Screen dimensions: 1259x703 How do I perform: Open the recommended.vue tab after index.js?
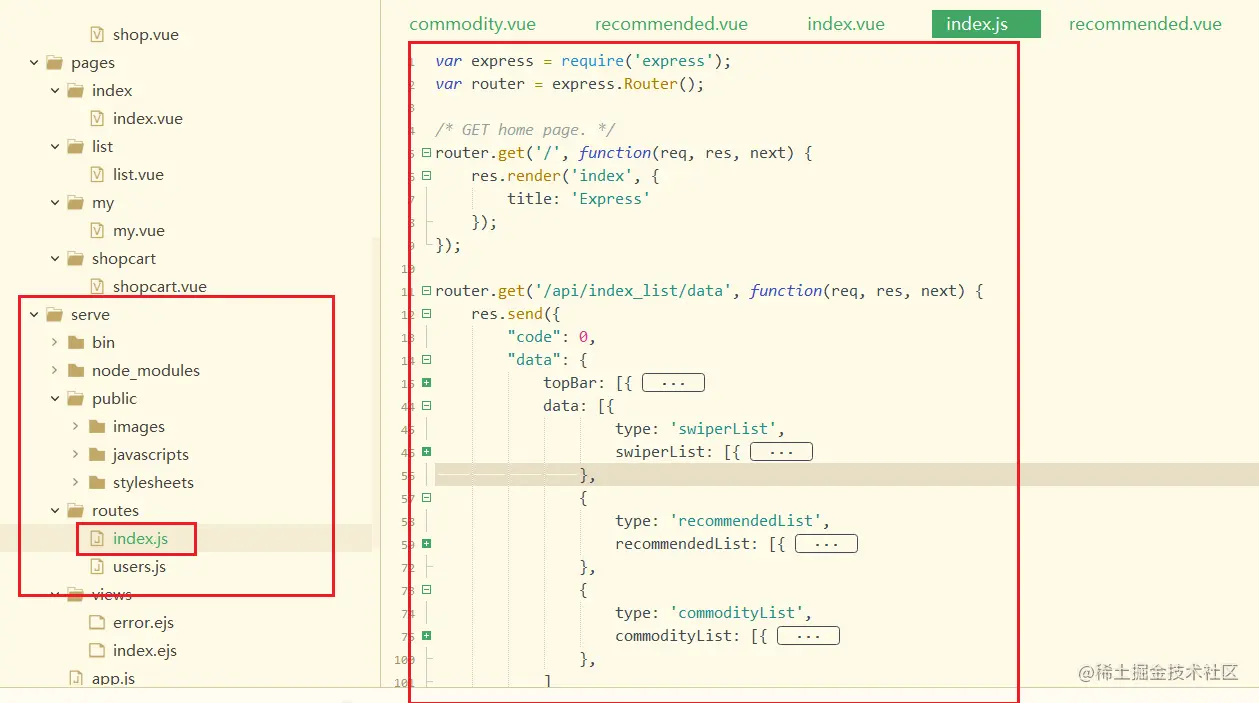point(1145,24)
